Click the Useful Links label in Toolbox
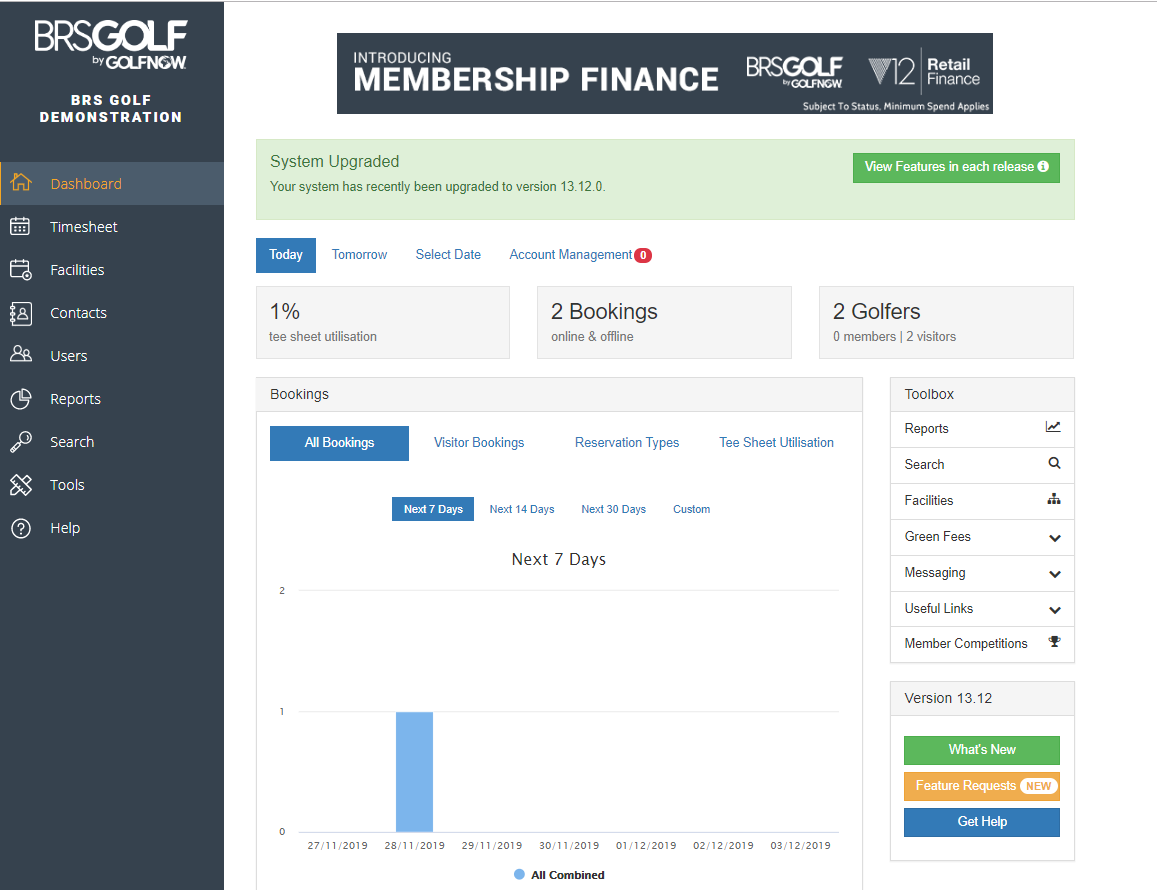1157x890 pixels. (x=939, y=608)
